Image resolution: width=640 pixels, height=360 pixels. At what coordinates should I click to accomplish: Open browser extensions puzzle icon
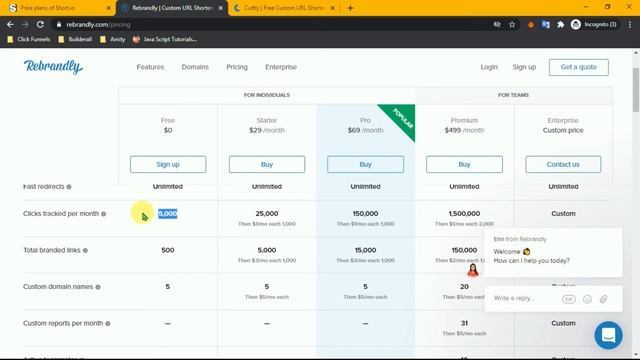(x=560, y=24)
